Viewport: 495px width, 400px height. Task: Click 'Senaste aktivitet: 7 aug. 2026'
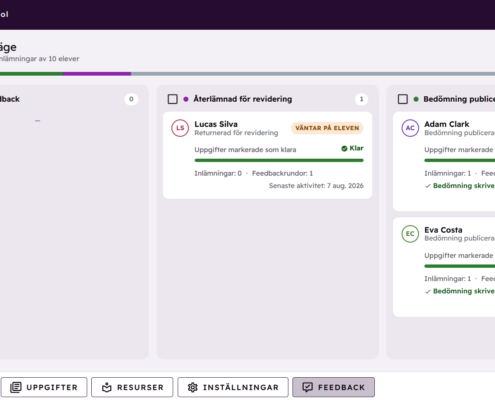316,186
